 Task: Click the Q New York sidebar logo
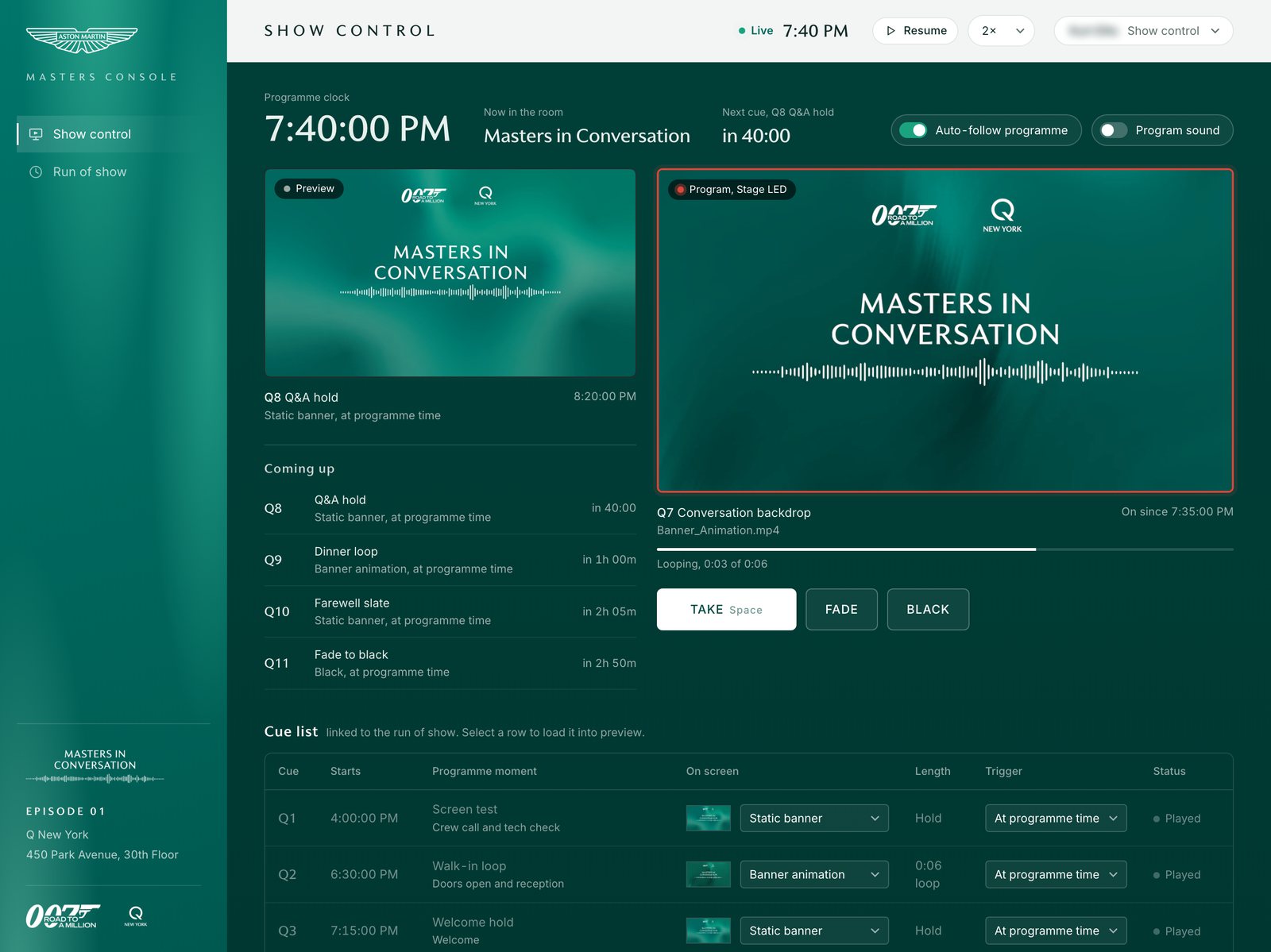[136, 915]
